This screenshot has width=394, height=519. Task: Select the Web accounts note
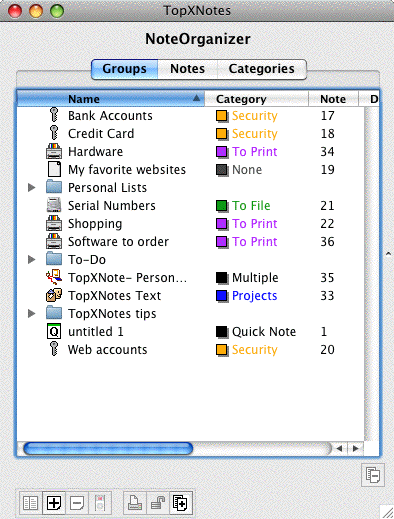point(107,350)
